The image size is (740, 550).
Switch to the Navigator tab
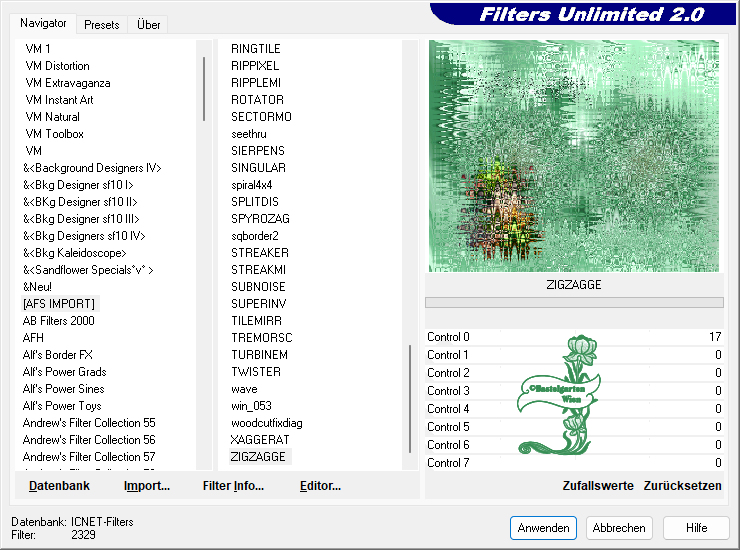pos(43,23)
